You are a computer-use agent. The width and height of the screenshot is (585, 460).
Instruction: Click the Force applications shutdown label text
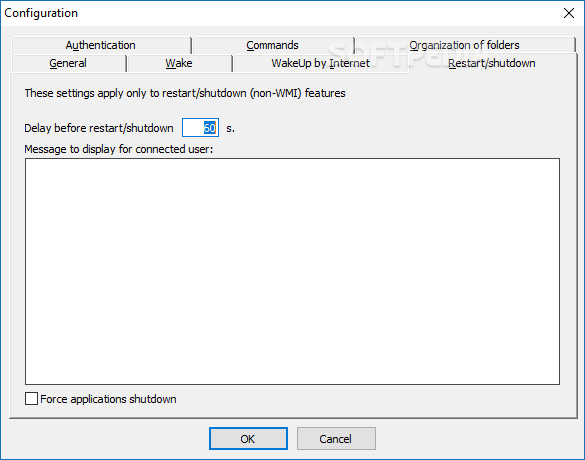click(108, 399)
